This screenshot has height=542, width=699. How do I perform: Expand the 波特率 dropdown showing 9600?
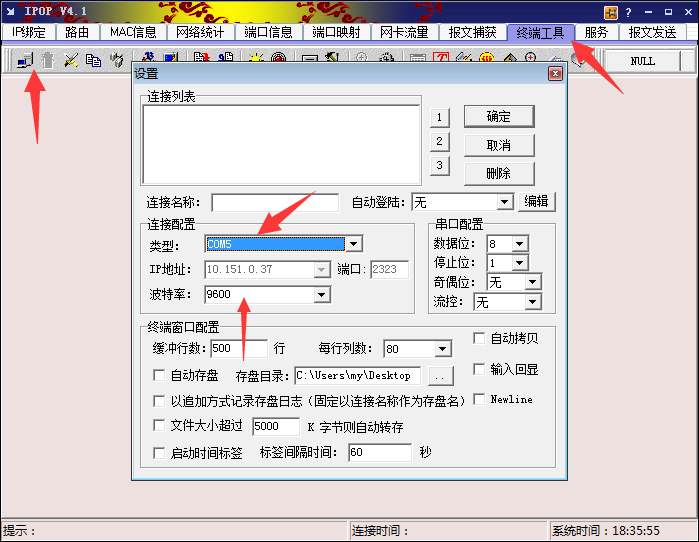(x=321, y=294)
